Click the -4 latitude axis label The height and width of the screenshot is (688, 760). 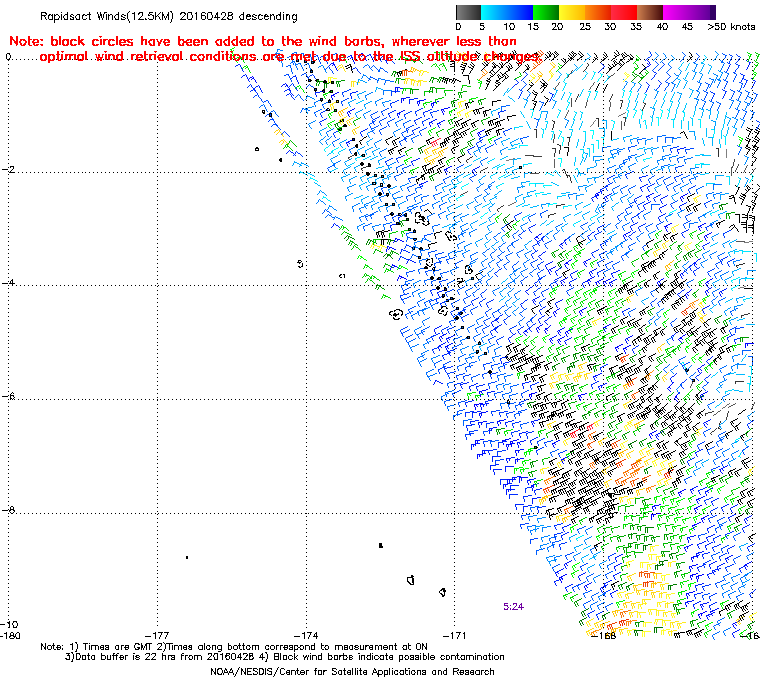coord(8,283)
